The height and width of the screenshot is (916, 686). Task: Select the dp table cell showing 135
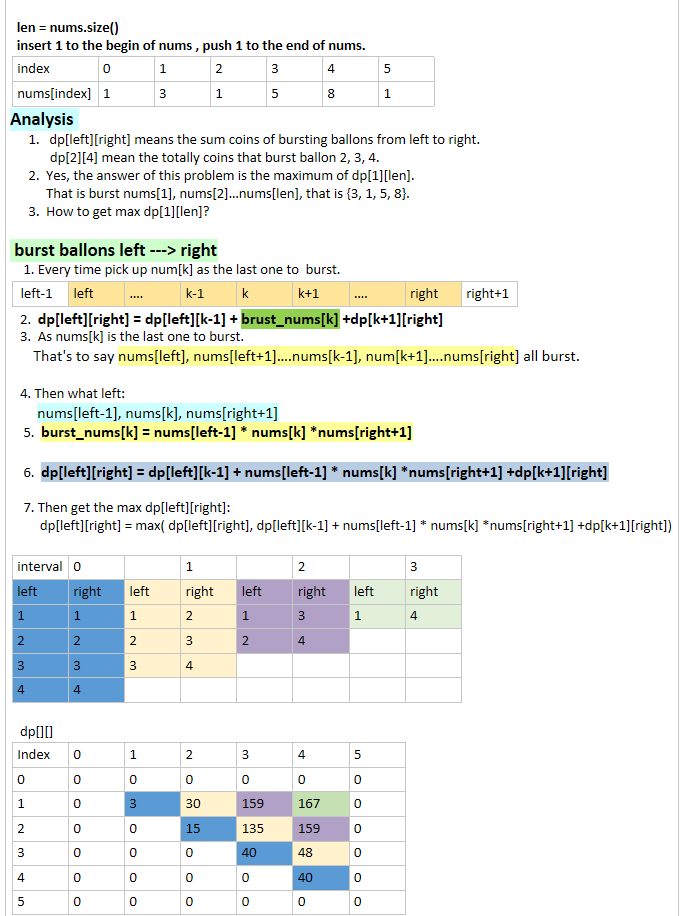click(x=263, y=828)
